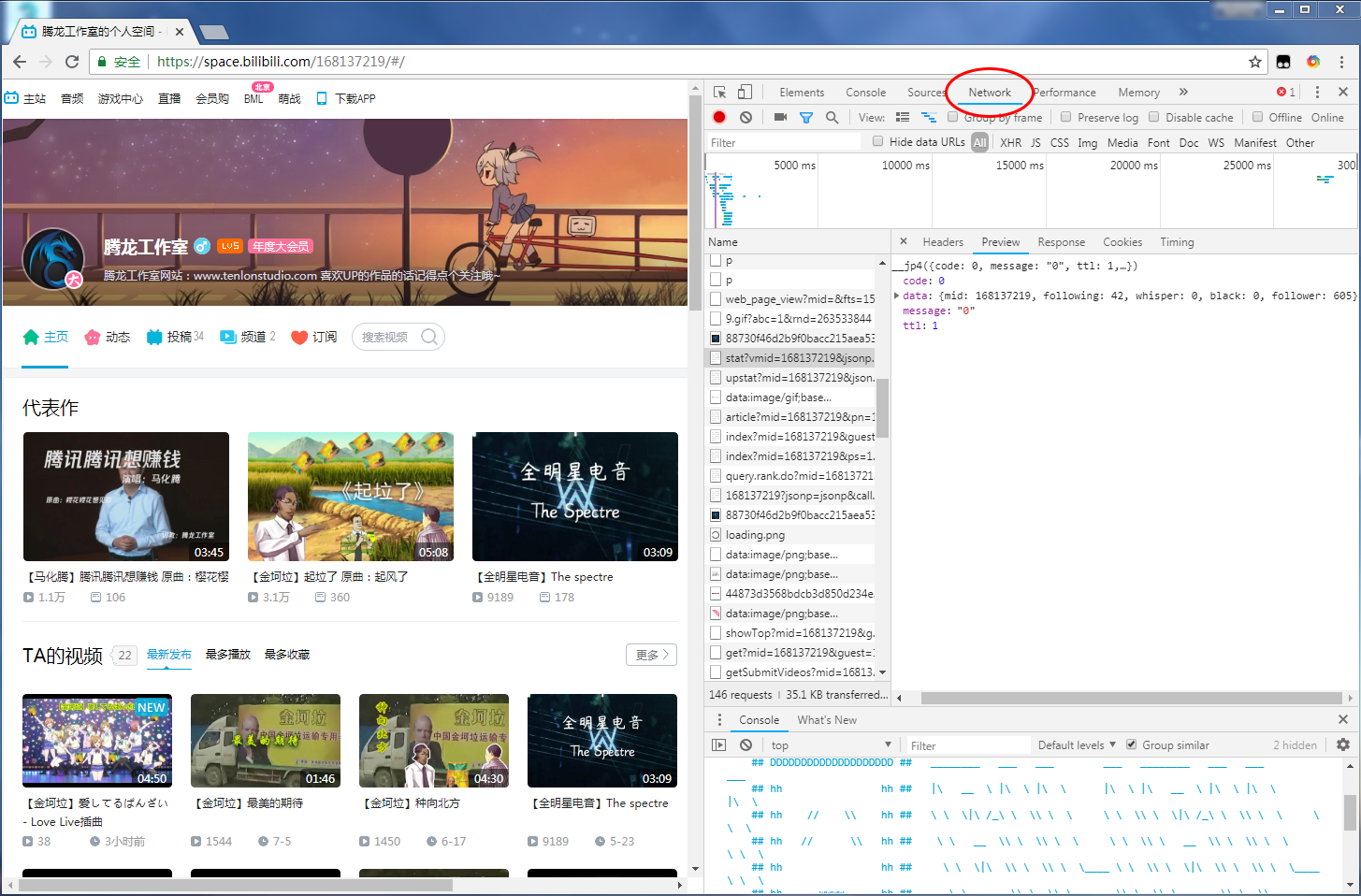Screen dimensions: 1361x896
Task: Expand the hidden DevTools tabs chevron
Action: point(1183,93)
